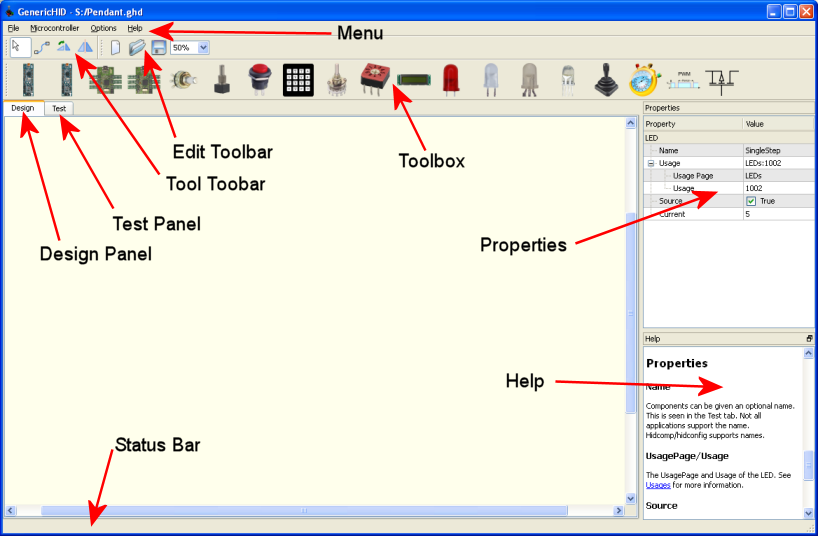Pick the wire connection tool
This screenshot has height=536, width=818.
40,47
